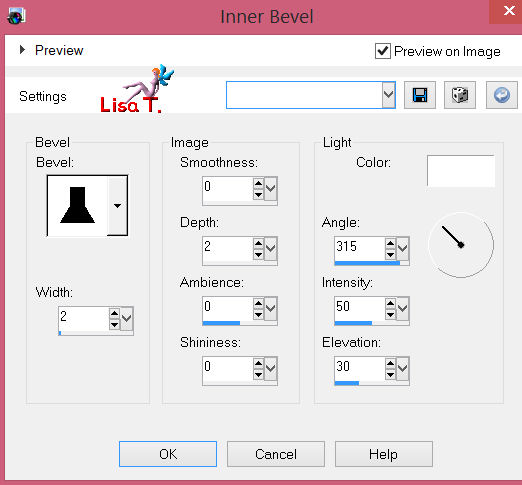Open the Bevel shape dropdown
Viewport: 522px width, 485px height.
click(117, 206)
